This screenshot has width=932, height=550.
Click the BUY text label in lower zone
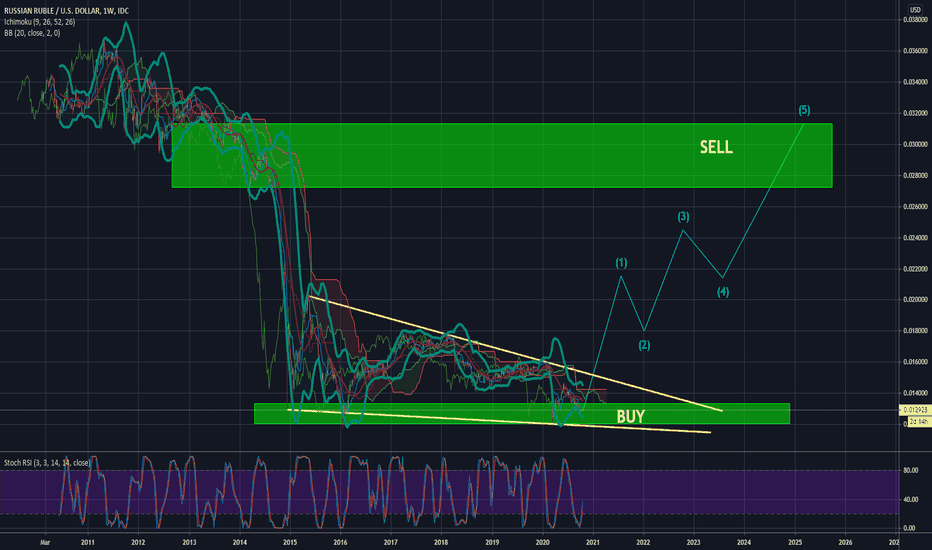(631, 416)
